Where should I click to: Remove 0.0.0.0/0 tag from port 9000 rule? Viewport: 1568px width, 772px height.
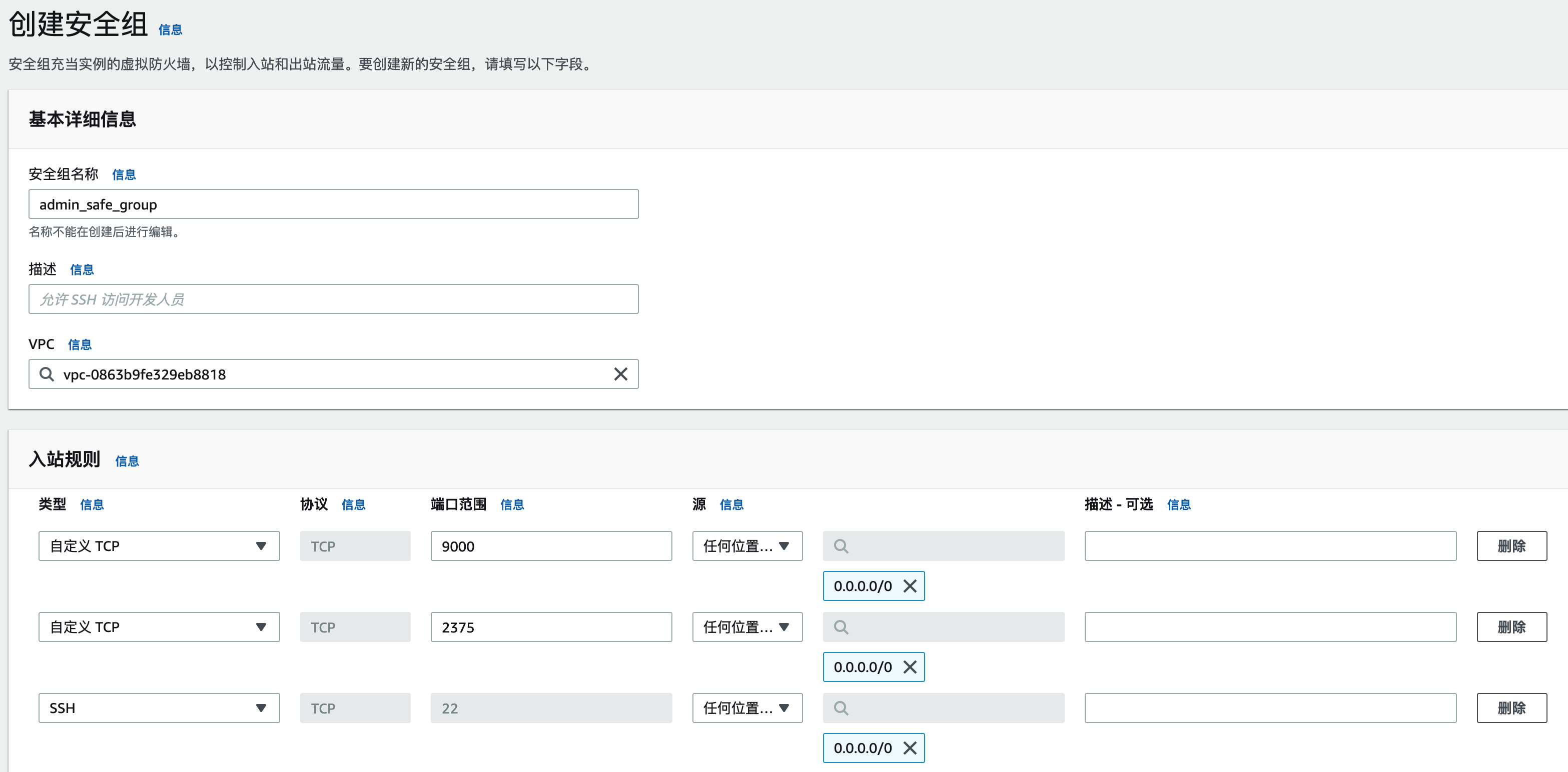(910, 586)
